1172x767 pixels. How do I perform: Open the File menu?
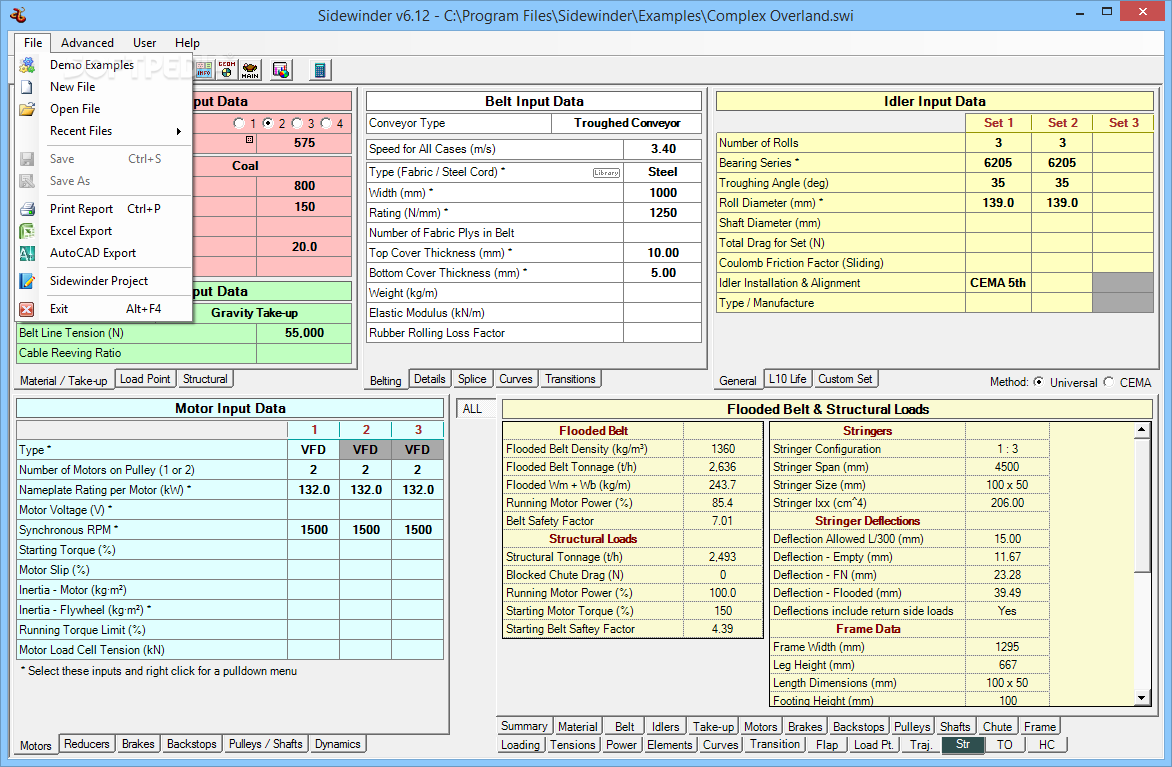(x=33, y=43)
